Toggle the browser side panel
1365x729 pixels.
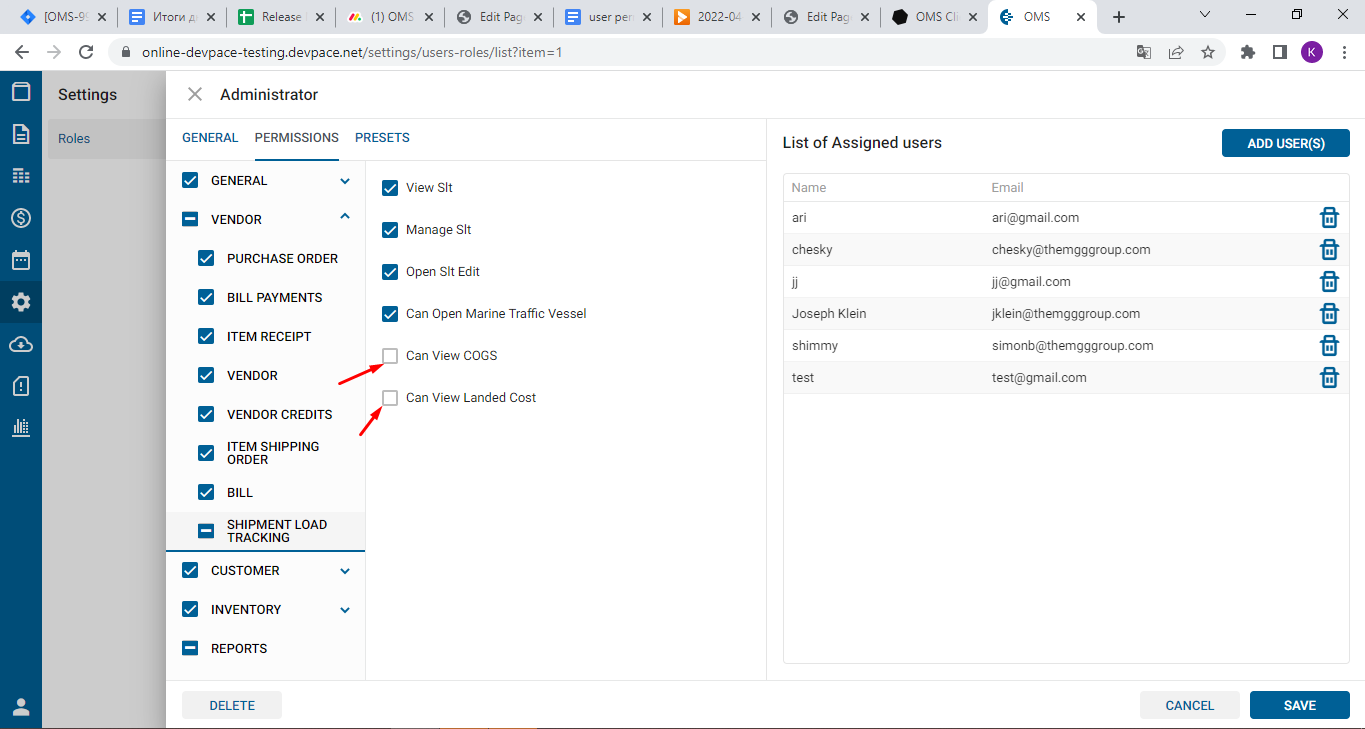pyautogui.click(x=1279, y=52)
